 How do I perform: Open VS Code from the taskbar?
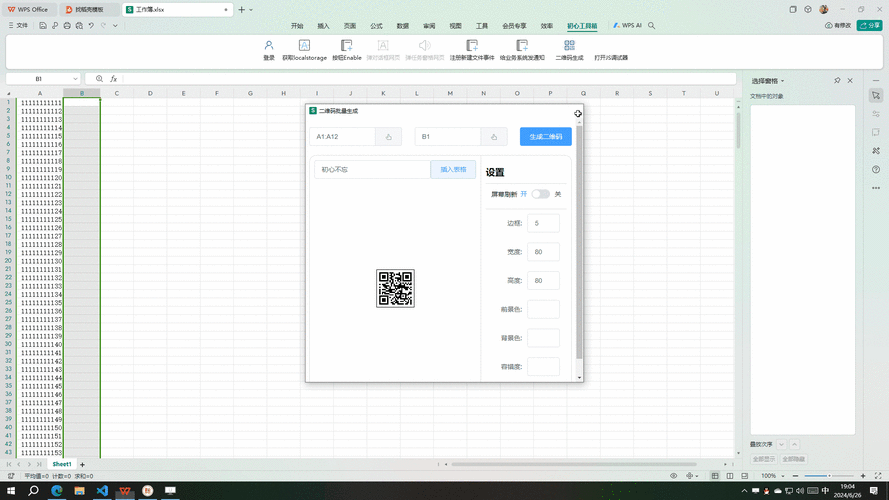tap(102, 490)
